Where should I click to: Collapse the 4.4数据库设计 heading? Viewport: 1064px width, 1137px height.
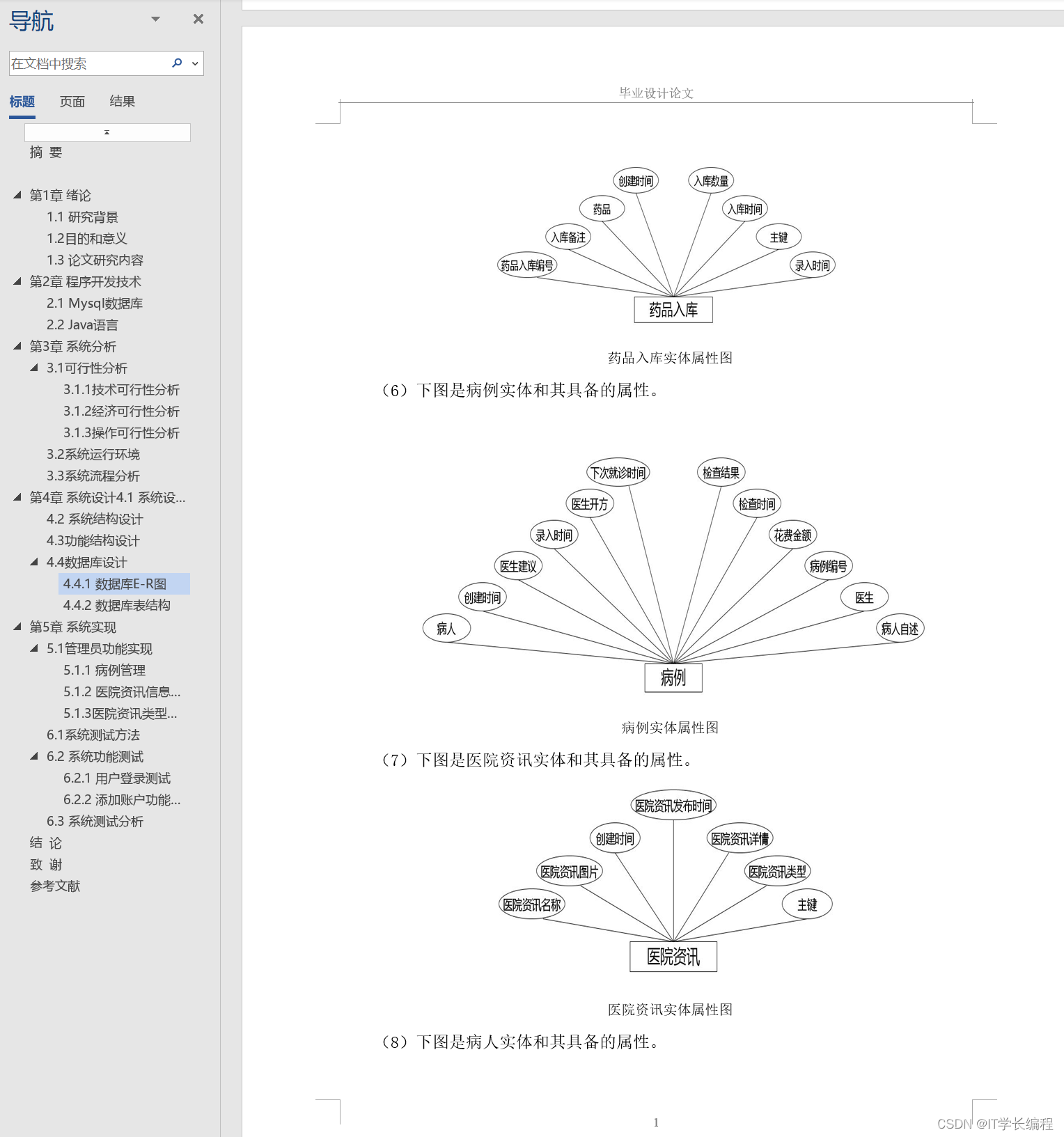point(34,562)
